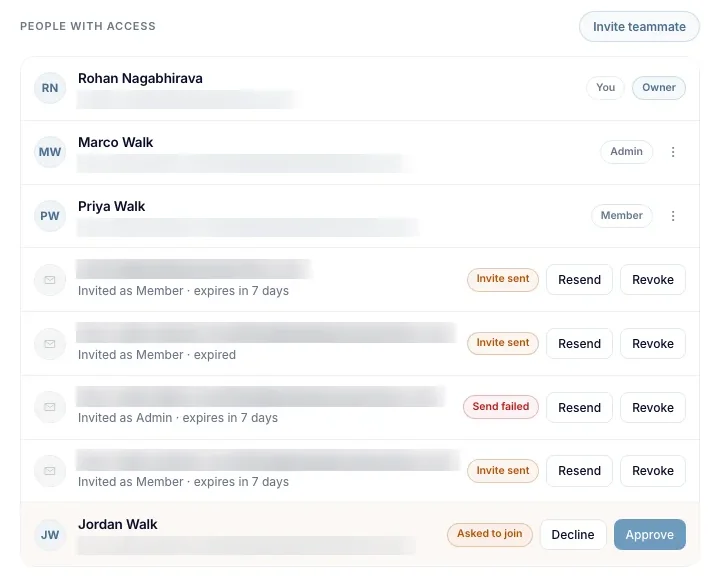Click the Asked to join status badge

pos(489,534)
